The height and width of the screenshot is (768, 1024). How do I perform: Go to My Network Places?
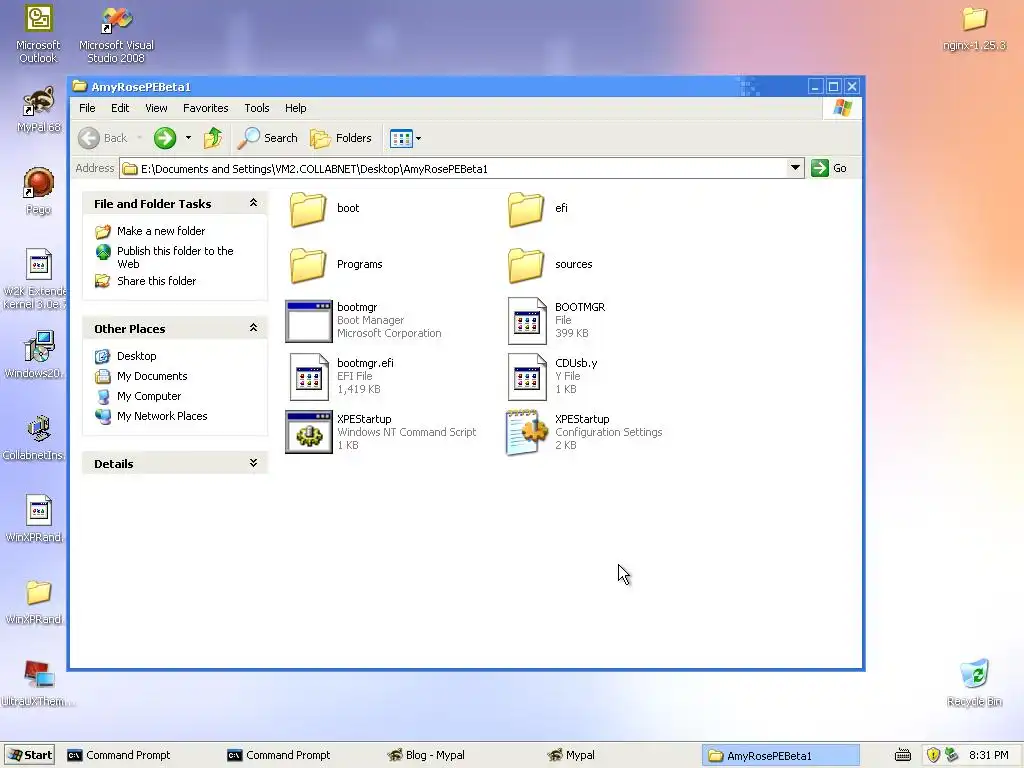coord(162,416)
